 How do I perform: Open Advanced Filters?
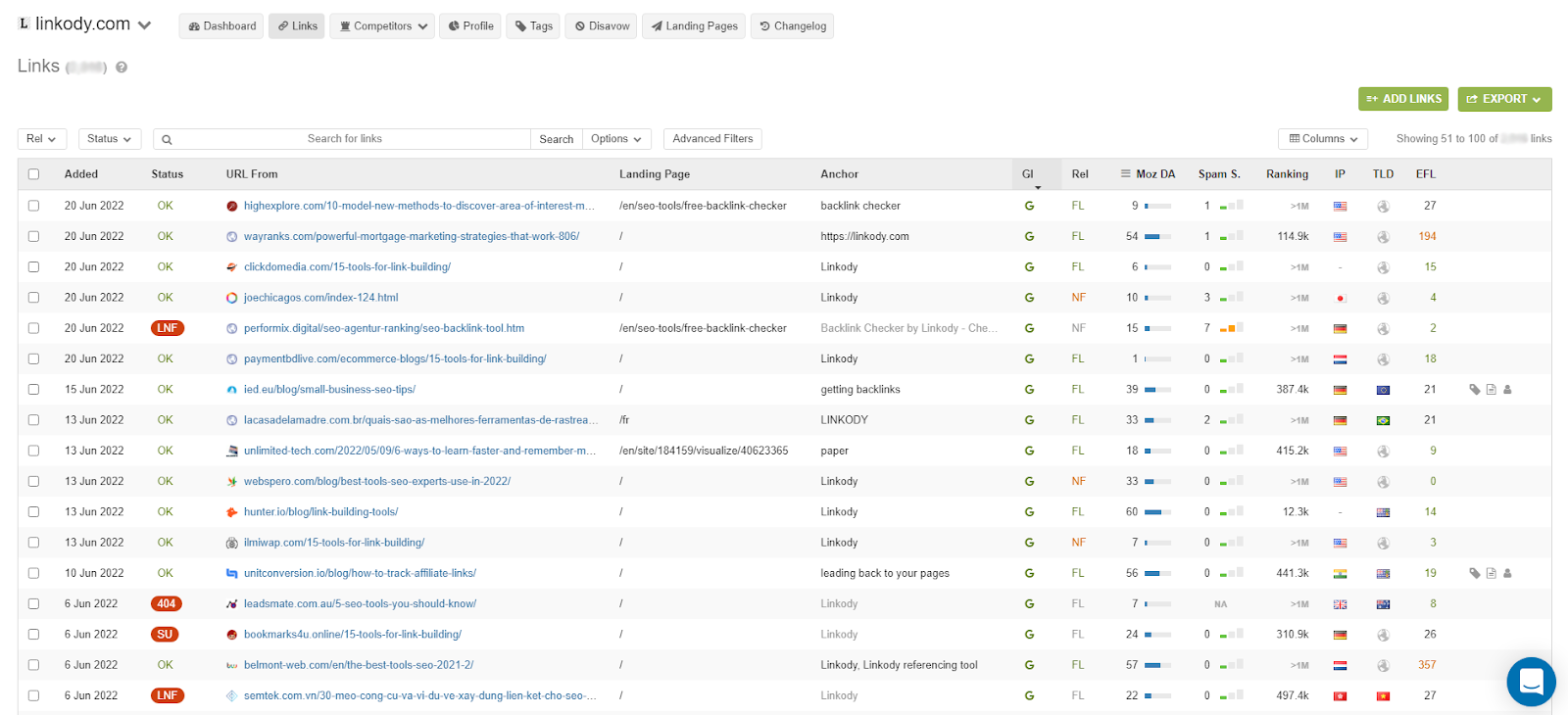point(712,139)
